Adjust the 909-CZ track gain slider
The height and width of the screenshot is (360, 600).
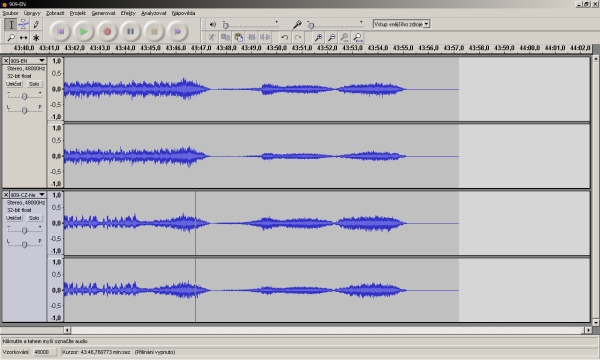(24, 230)
